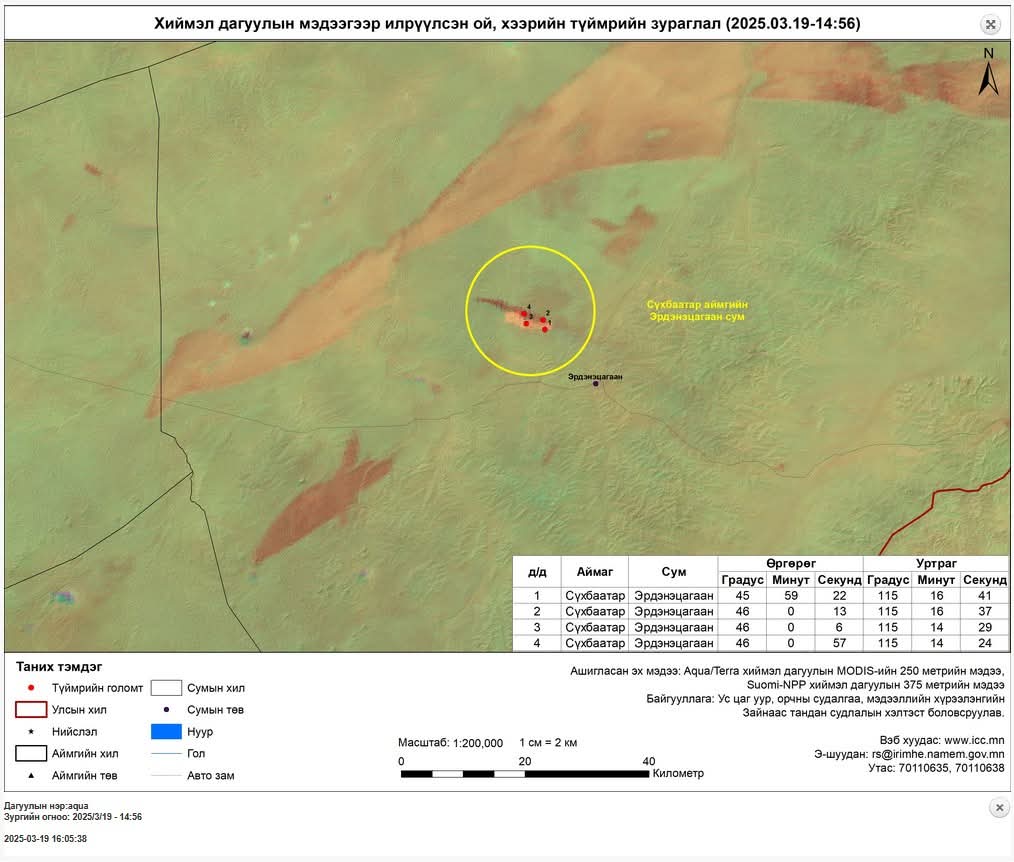Click the map title heading text
The image size is (1014, 862).
506,23
